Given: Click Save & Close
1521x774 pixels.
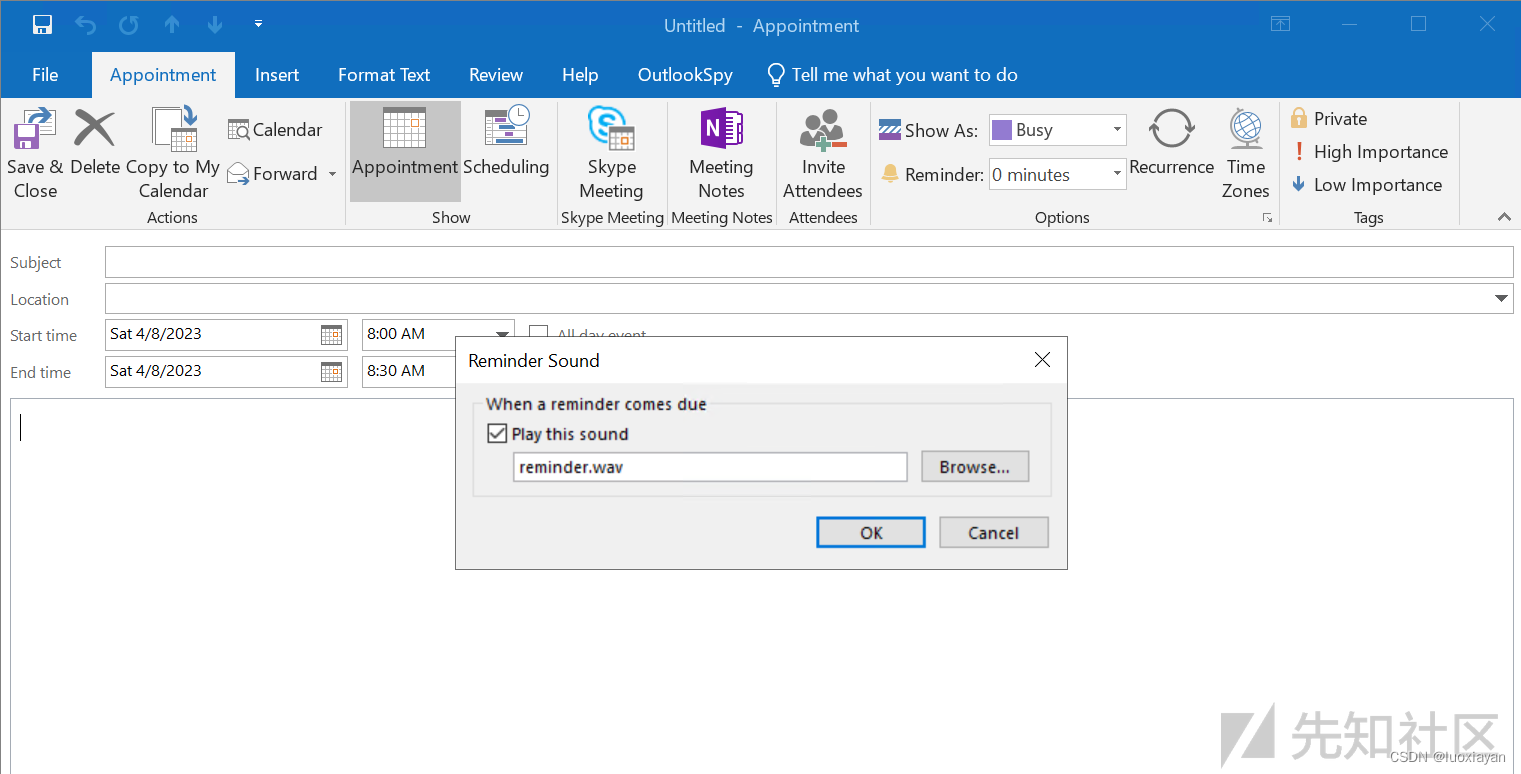Looking at the screenshot, I should point(35,153).
